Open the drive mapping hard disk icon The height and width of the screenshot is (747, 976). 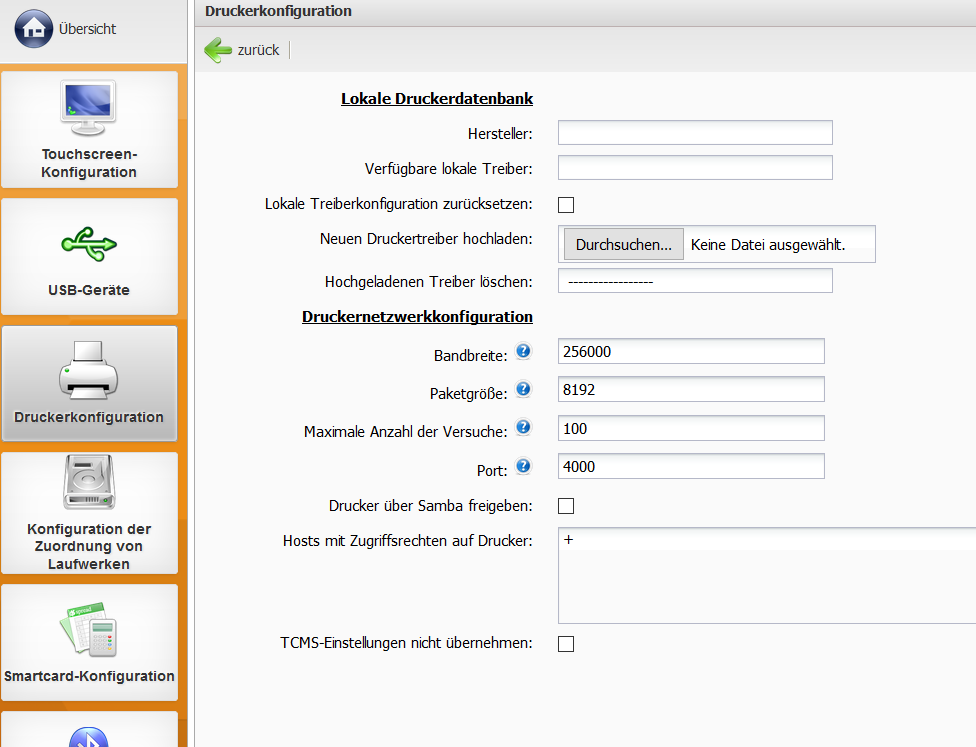point(89,482)
